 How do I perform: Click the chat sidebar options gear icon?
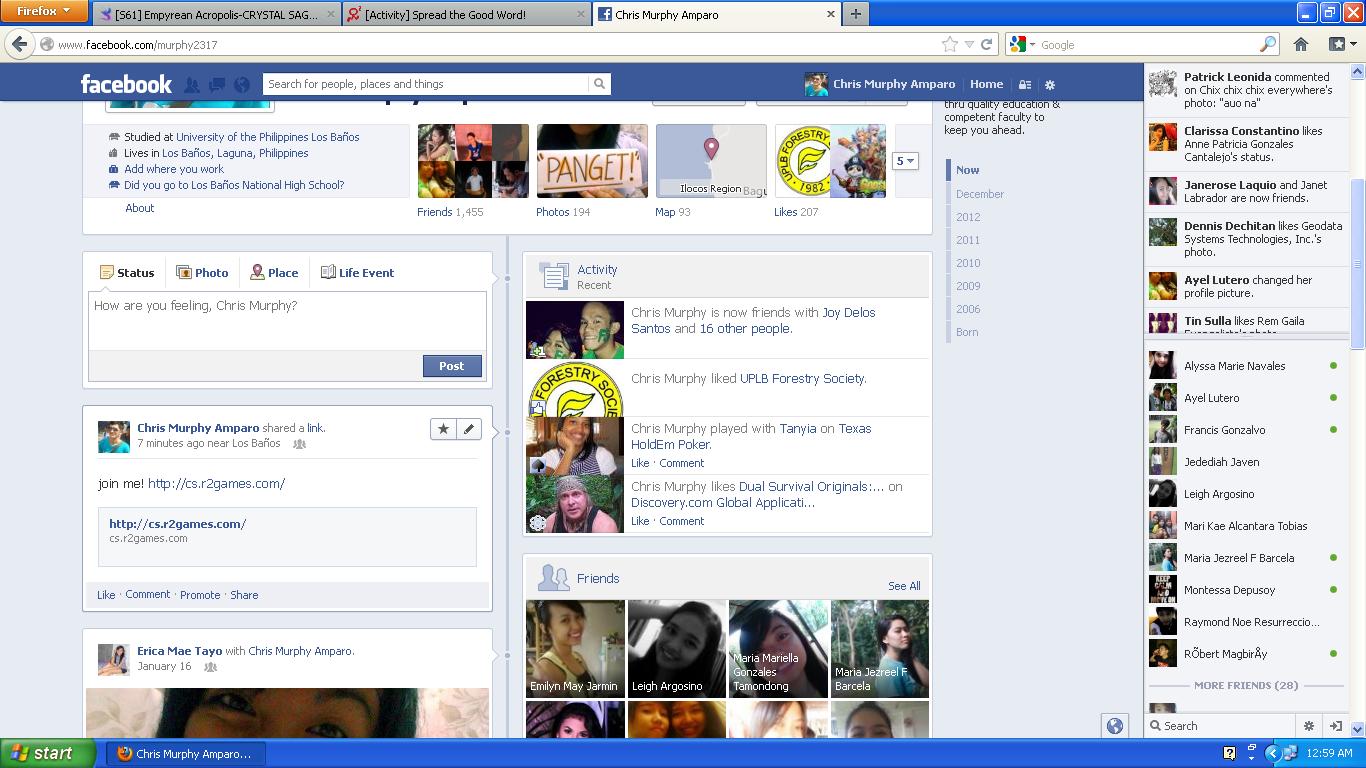[x=1308, y=726]
